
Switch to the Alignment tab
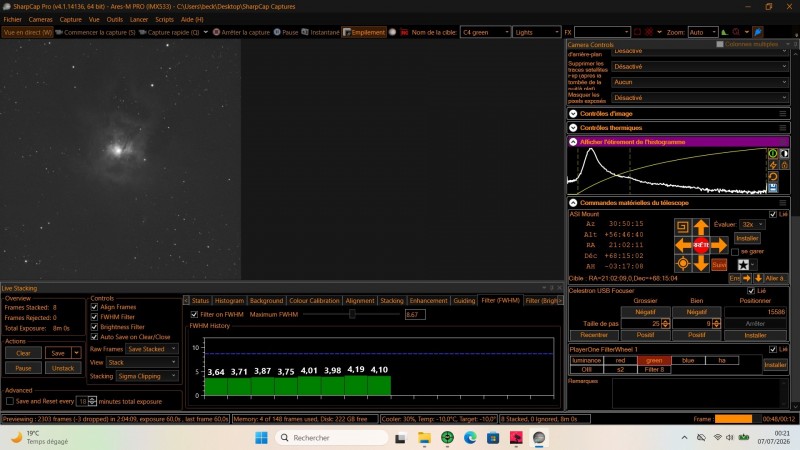(360, 301)
